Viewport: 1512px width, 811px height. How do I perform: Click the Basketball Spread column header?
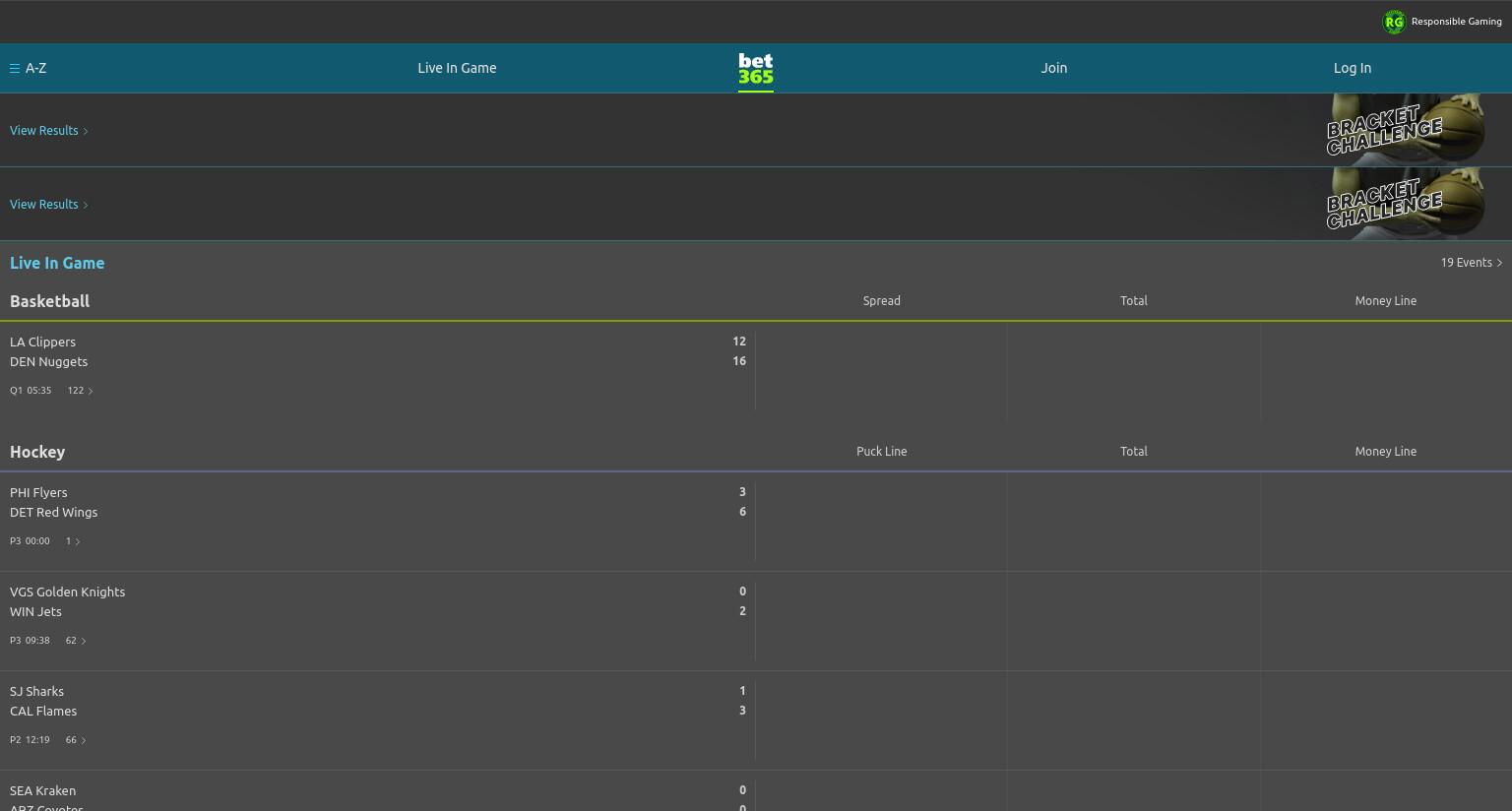point(882,301)
